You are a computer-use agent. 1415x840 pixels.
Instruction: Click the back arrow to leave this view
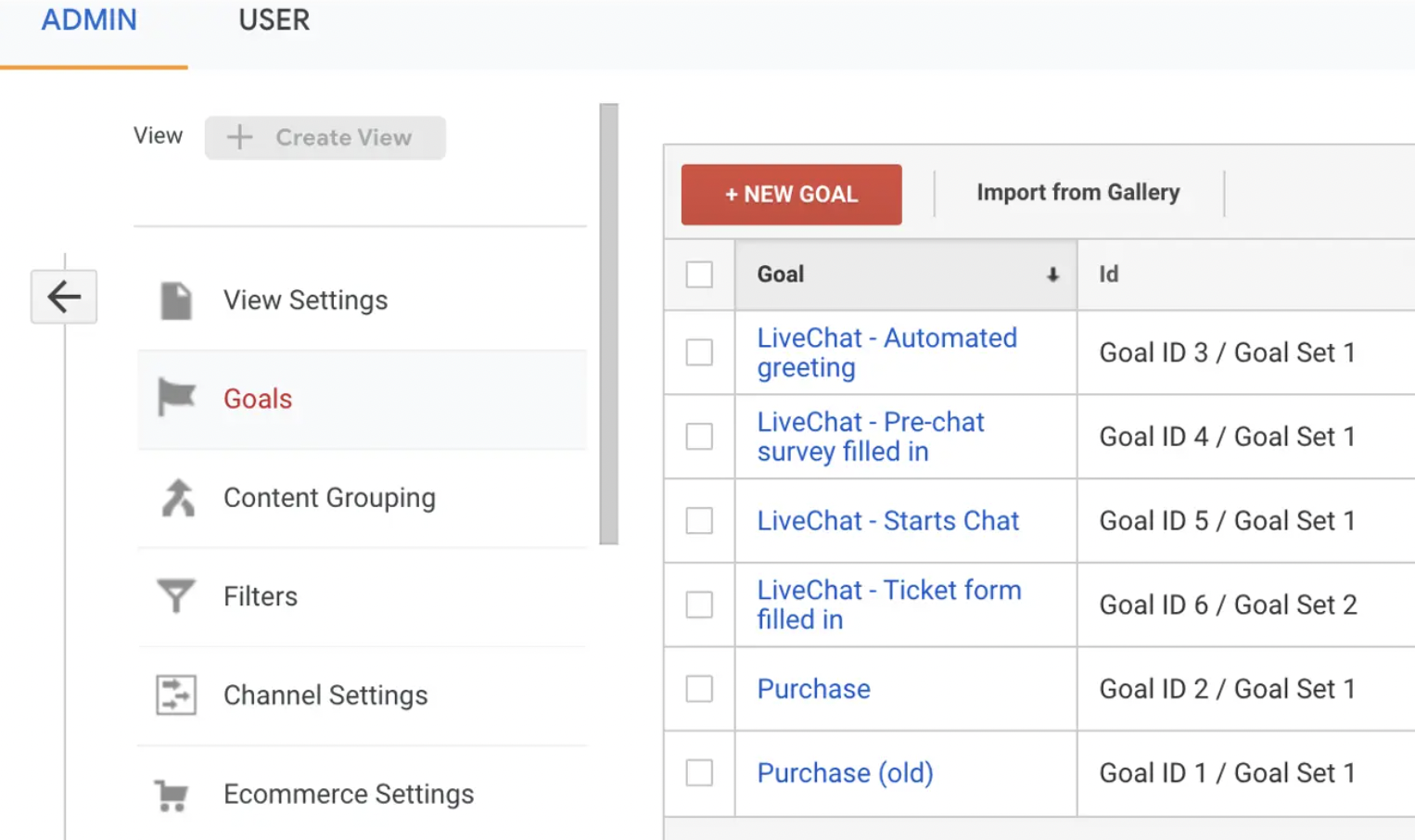63,296
